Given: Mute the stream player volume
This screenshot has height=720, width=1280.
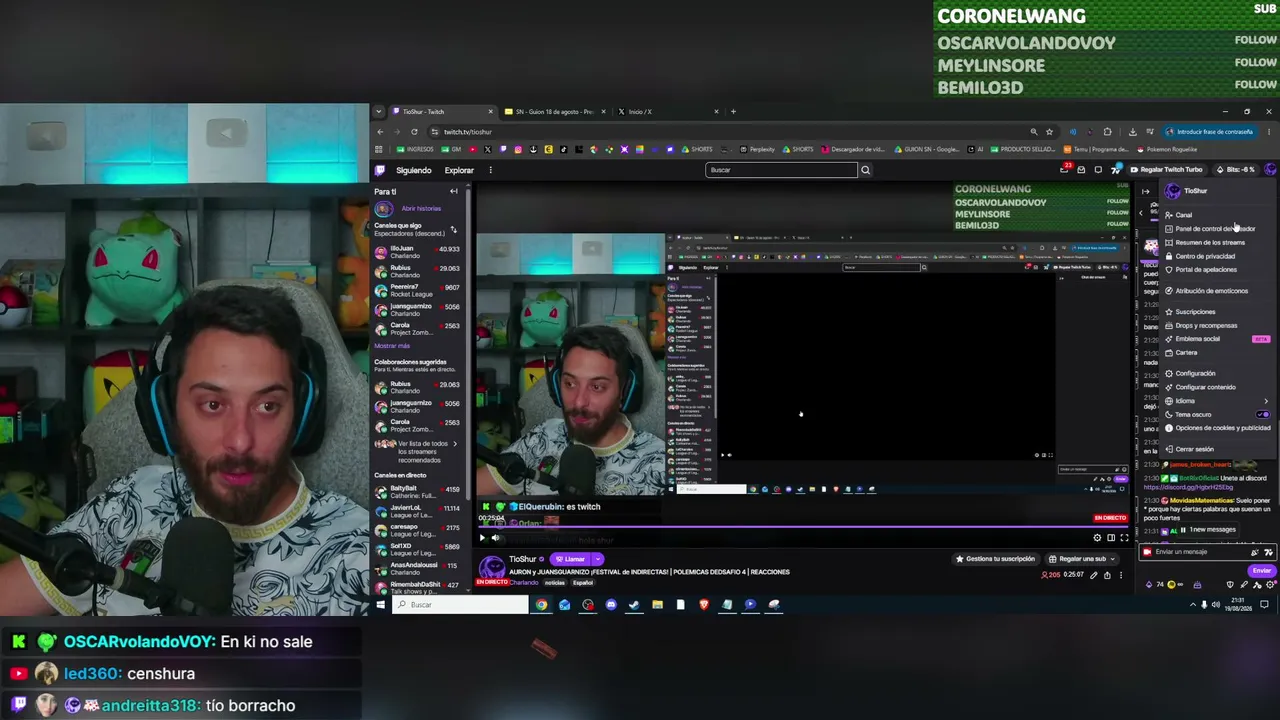Looking at the screenshot, I should 495,538.
